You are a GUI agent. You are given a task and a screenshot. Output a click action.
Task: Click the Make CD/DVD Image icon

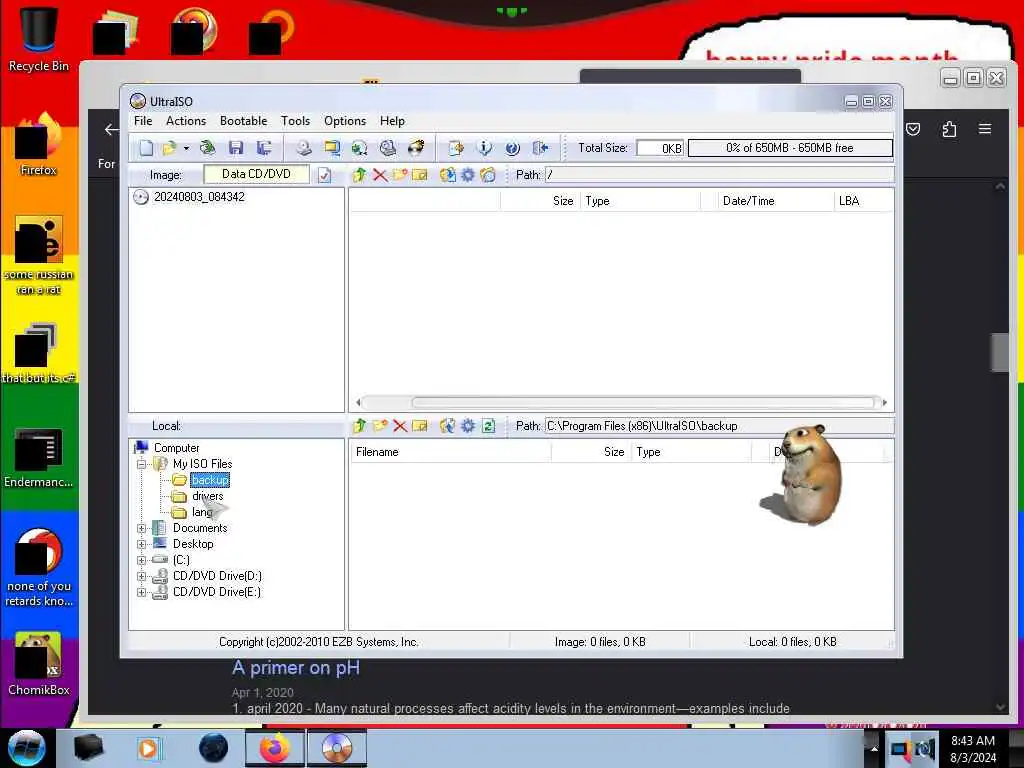[304, 148]
